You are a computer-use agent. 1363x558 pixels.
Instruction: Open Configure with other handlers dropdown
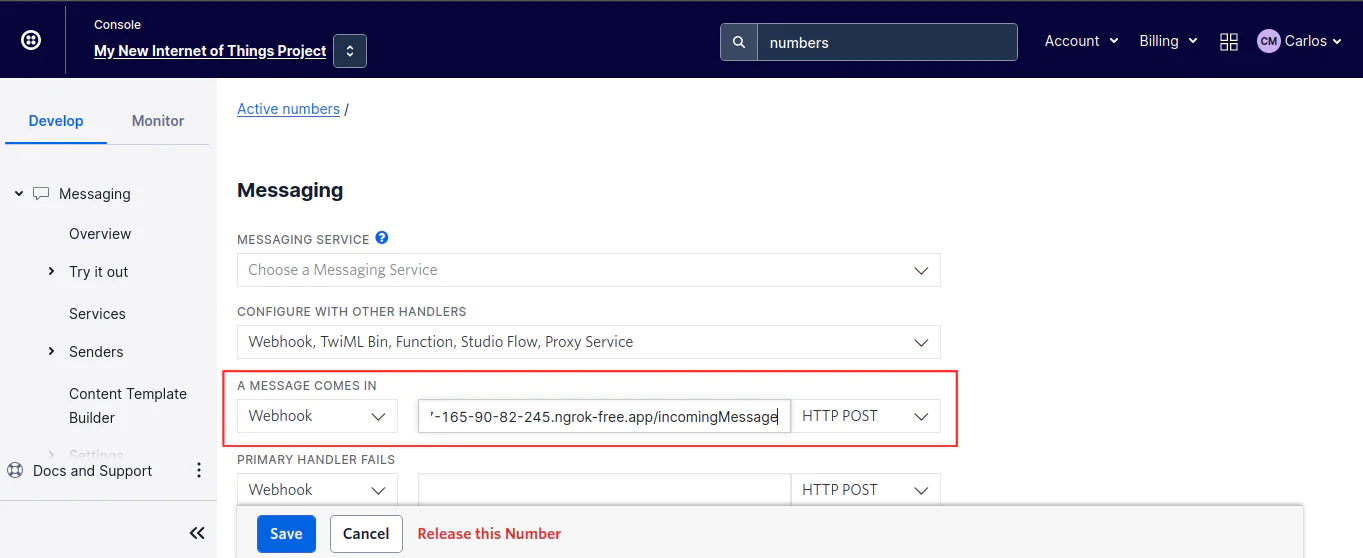point(588,342)
